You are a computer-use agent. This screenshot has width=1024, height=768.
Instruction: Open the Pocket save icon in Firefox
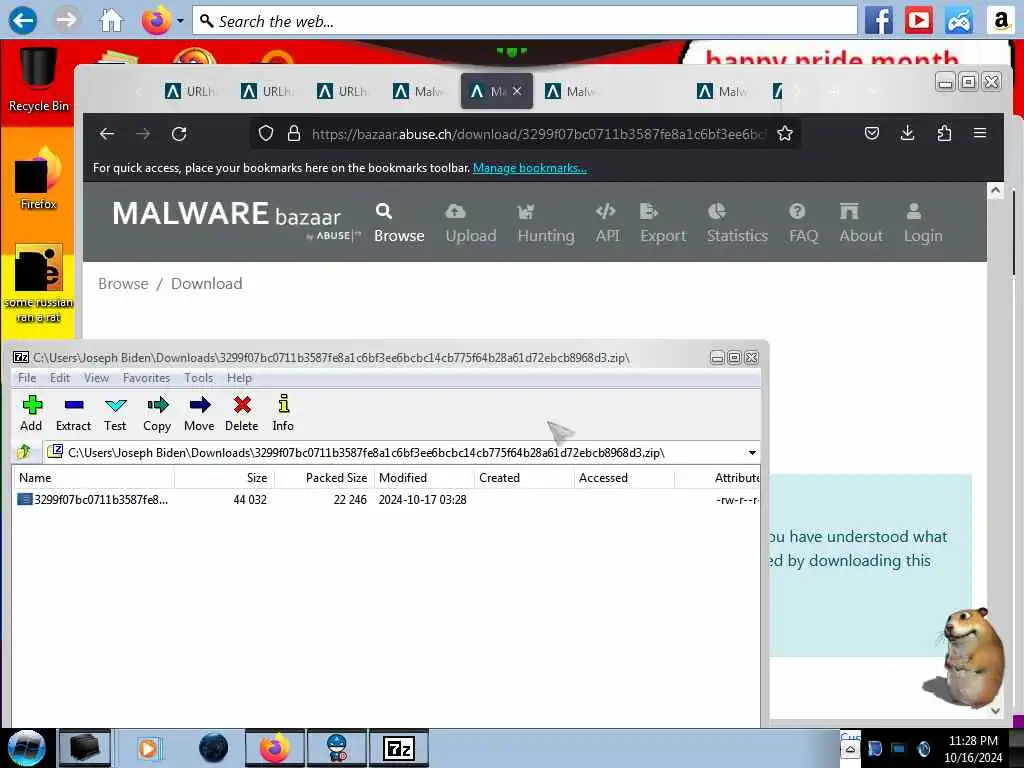click(x=872, y=134)
